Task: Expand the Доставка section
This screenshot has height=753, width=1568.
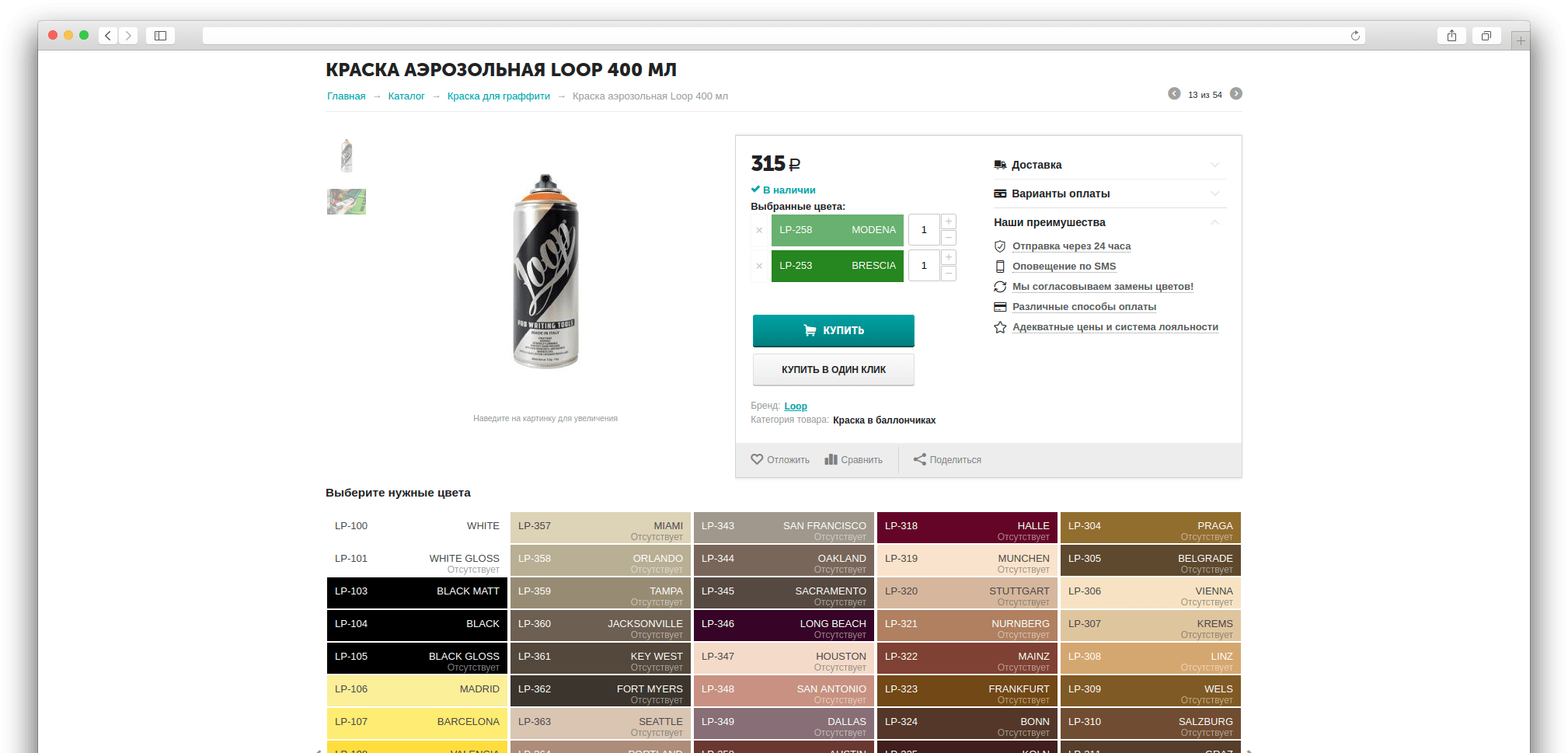Action: pyautogui.click(x=1110, y=165)
